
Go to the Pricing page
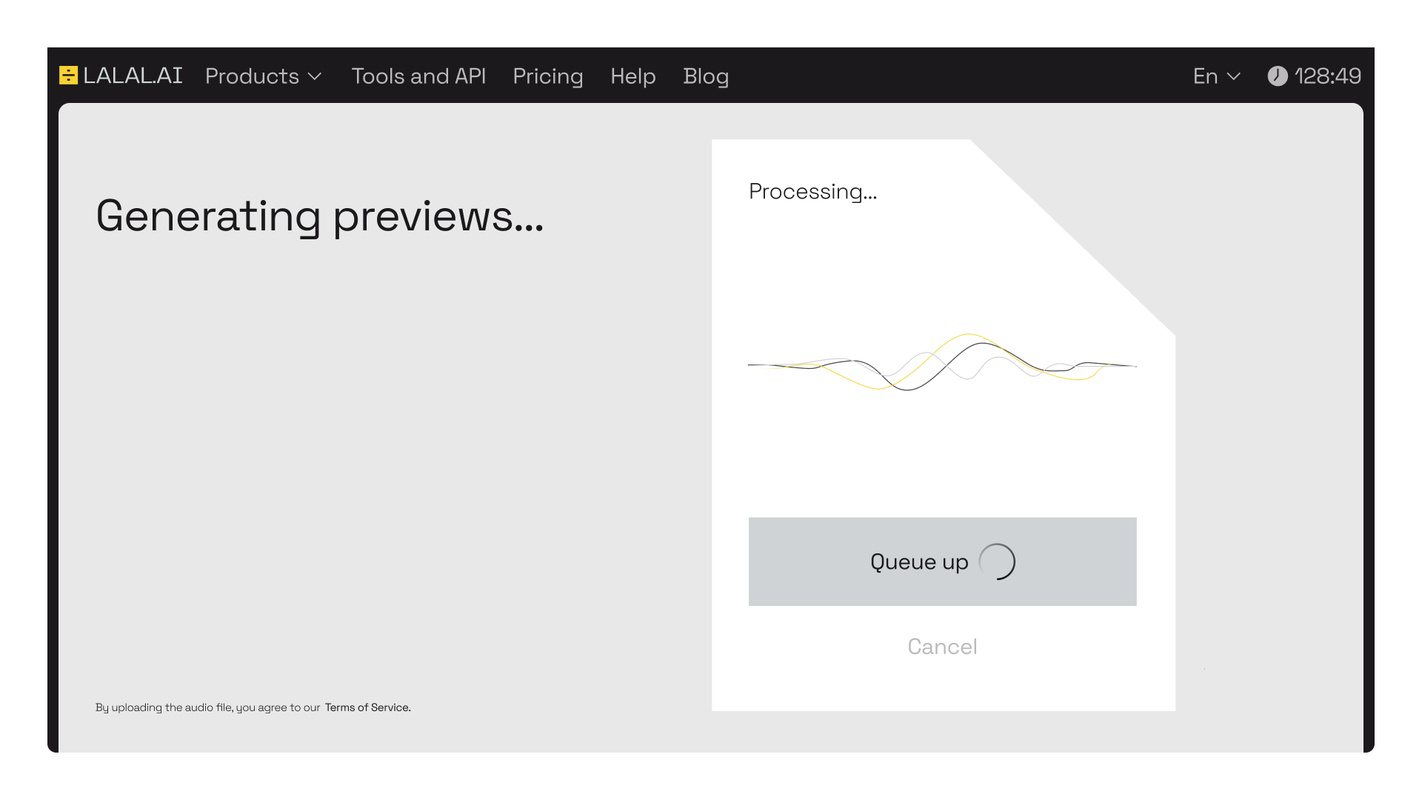pyautogui.click(x=548, y=76)
